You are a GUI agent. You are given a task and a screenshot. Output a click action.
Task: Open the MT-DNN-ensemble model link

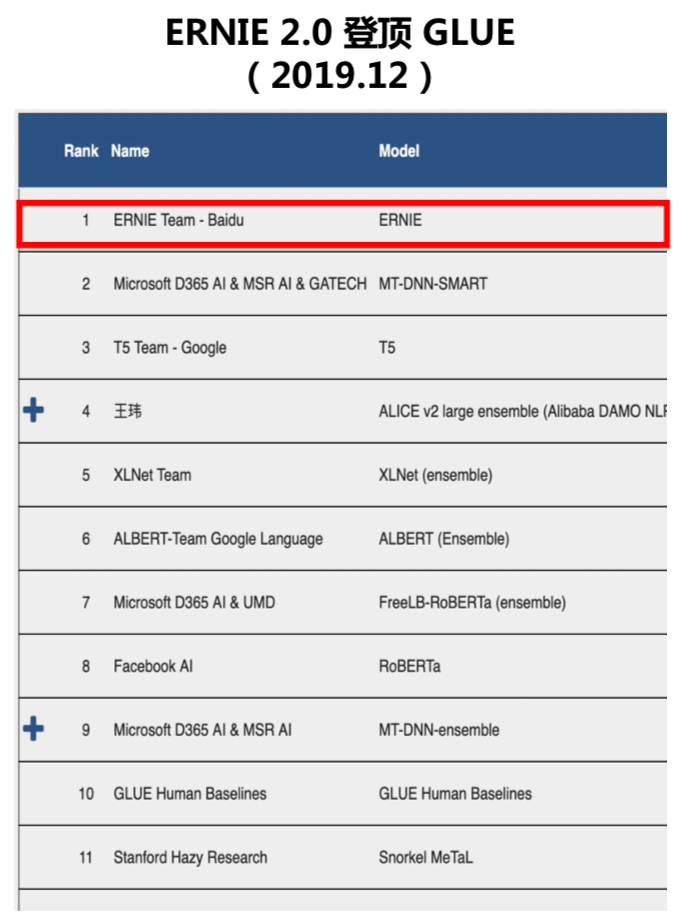click(x=439, y=730)
